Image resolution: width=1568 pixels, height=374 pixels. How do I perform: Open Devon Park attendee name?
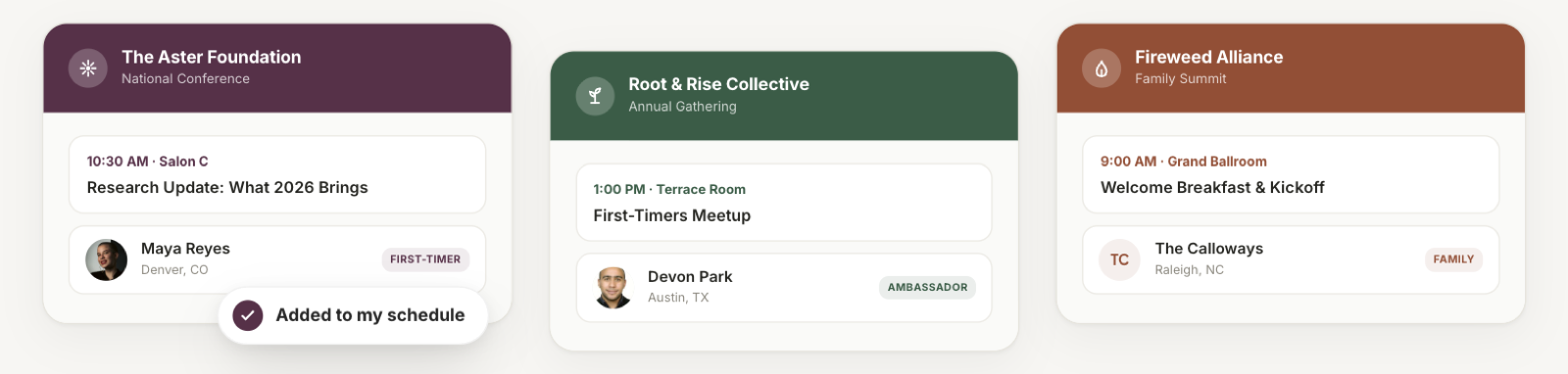(x=690, y=277)
